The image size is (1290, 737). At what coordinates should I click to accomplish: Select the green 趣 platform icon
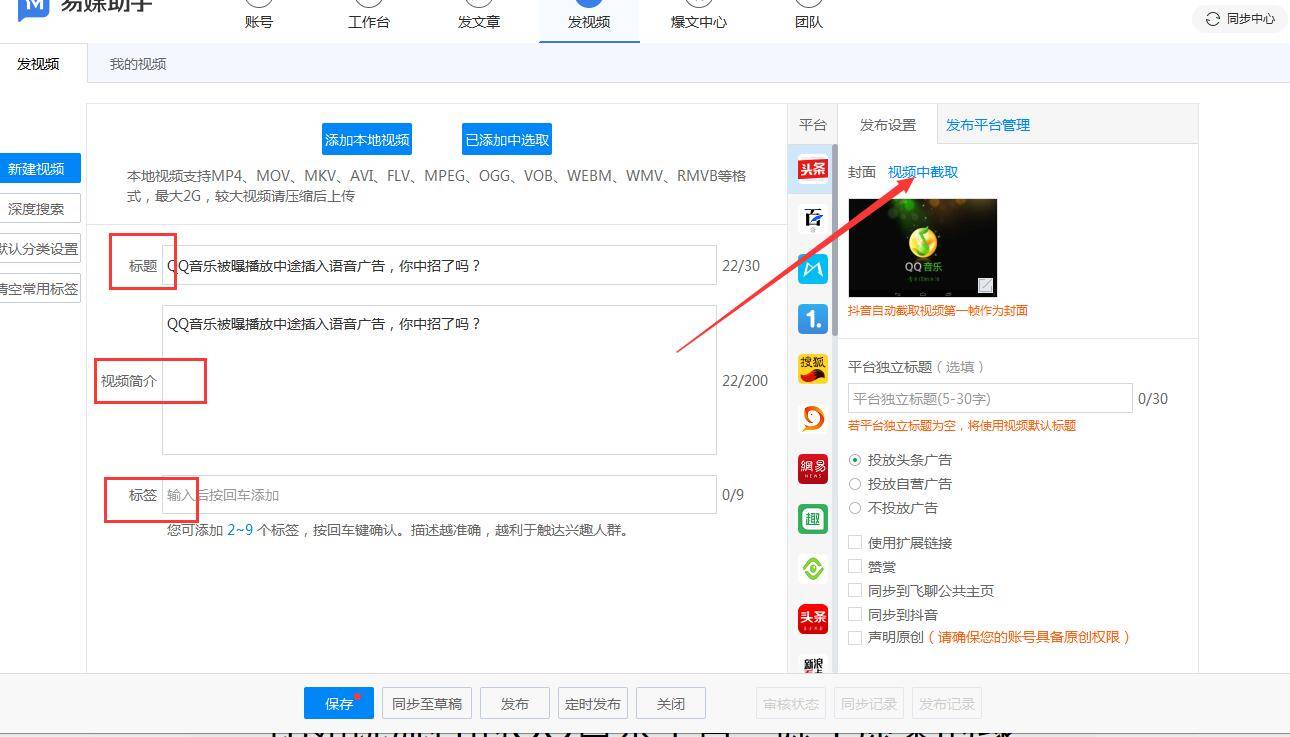click(x=813, y=519)
